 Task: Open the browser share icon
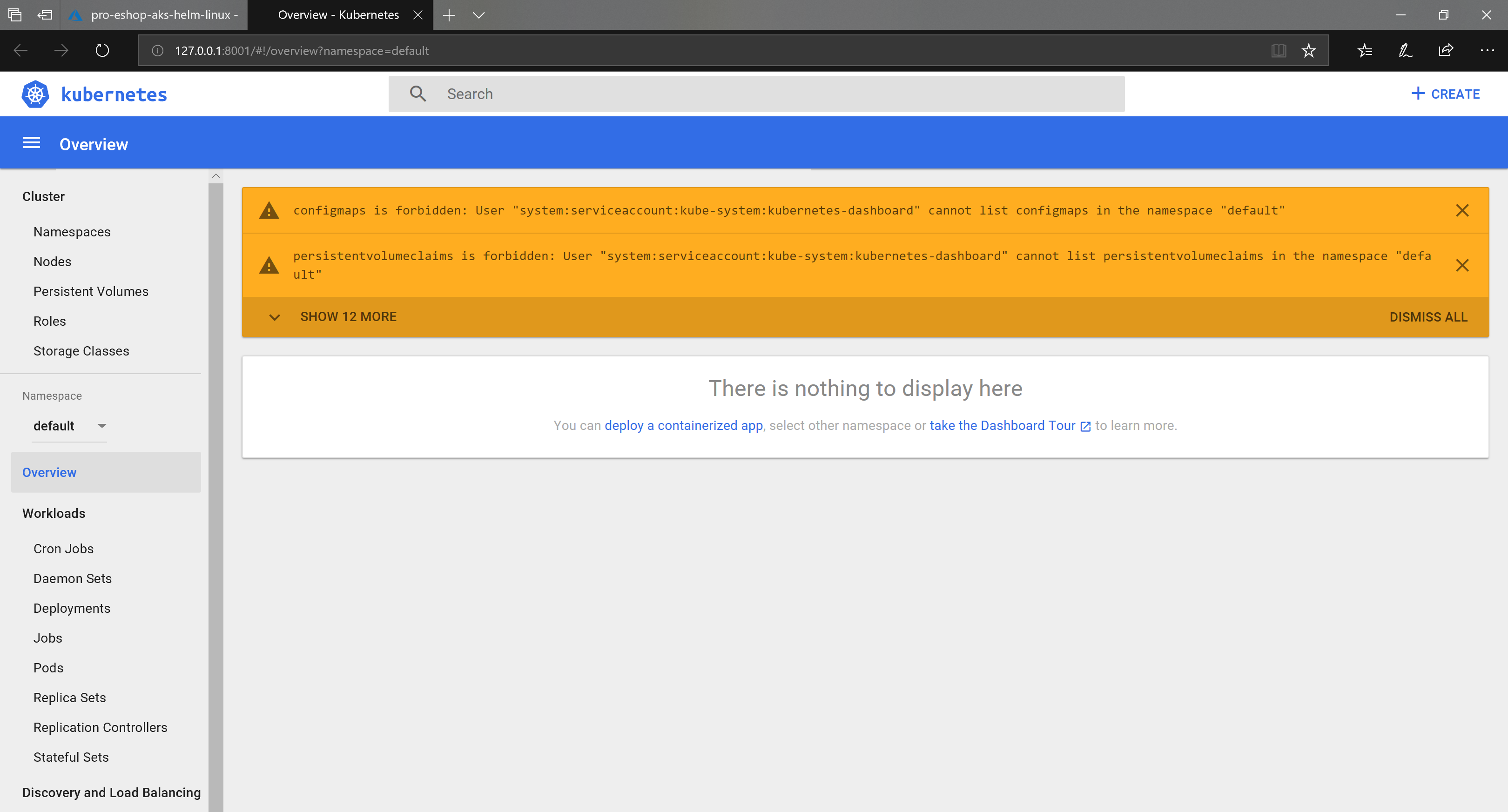tap(1445, 50)
